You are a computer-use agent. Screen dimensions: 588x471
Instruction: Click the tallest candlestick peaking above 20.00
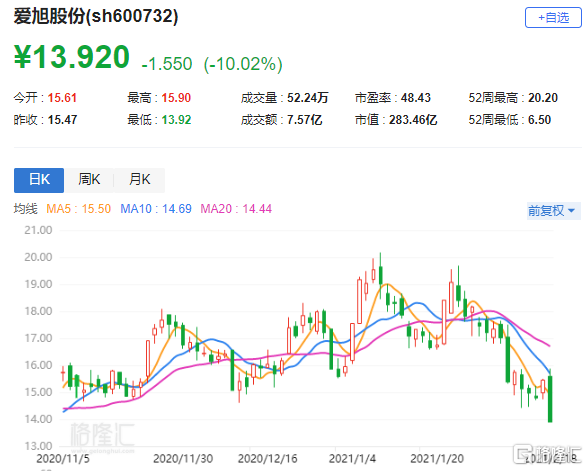381,276
